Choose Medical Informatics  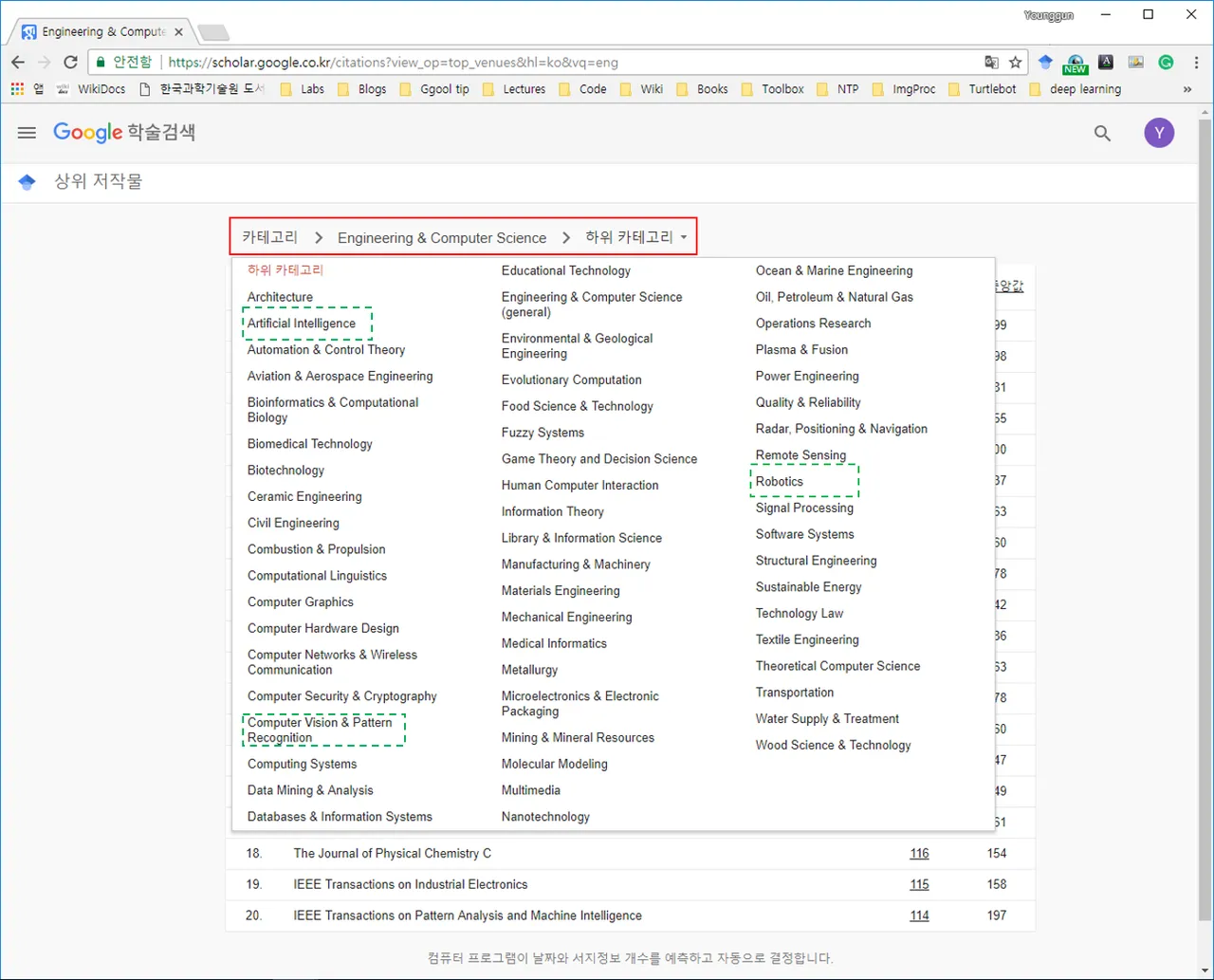tap(554, 644)
